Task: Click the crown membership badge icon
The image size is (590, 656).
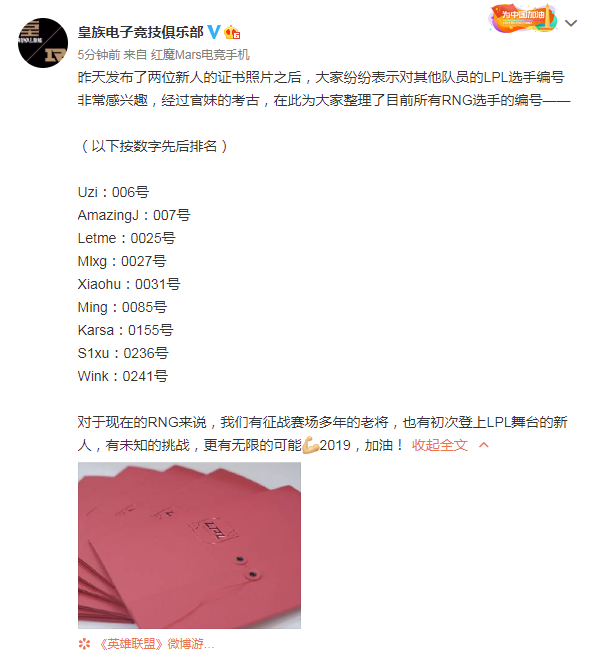Action: point(232,32)
